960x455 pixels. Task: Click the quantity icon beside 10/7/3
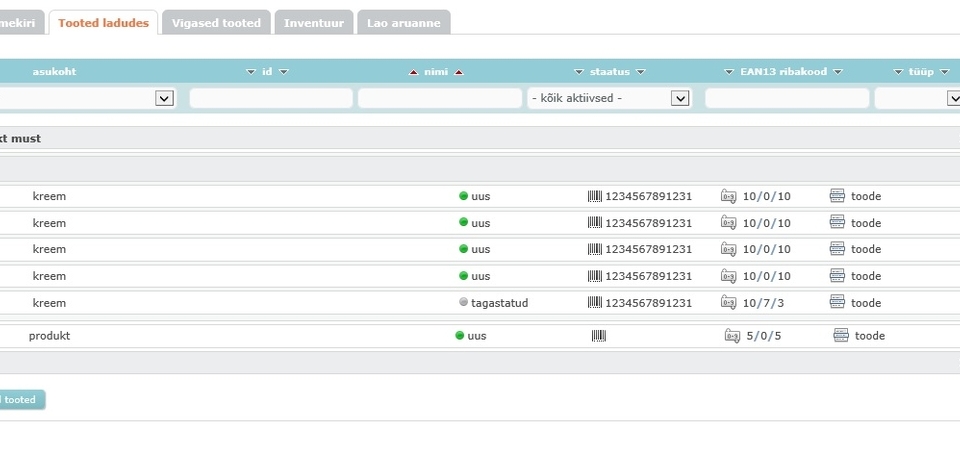click(729, 303)
